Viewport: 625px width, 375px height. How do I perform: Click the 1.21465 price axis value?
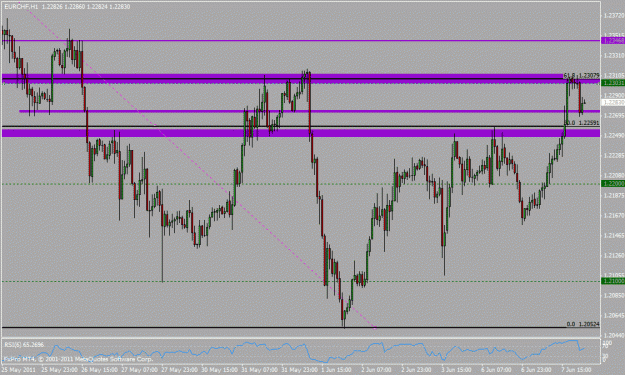point(614,235)
